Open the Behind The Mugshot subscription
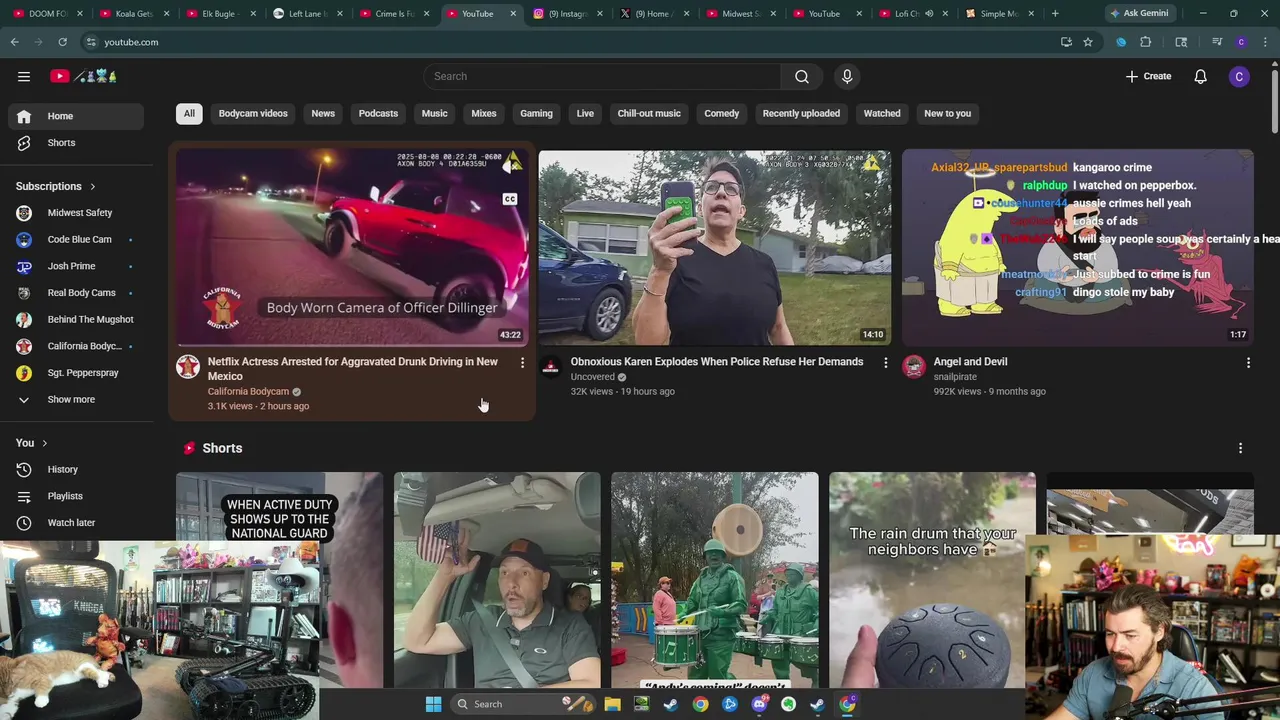The height and width of the screenshot is (720, 1280). pos(76,319)
